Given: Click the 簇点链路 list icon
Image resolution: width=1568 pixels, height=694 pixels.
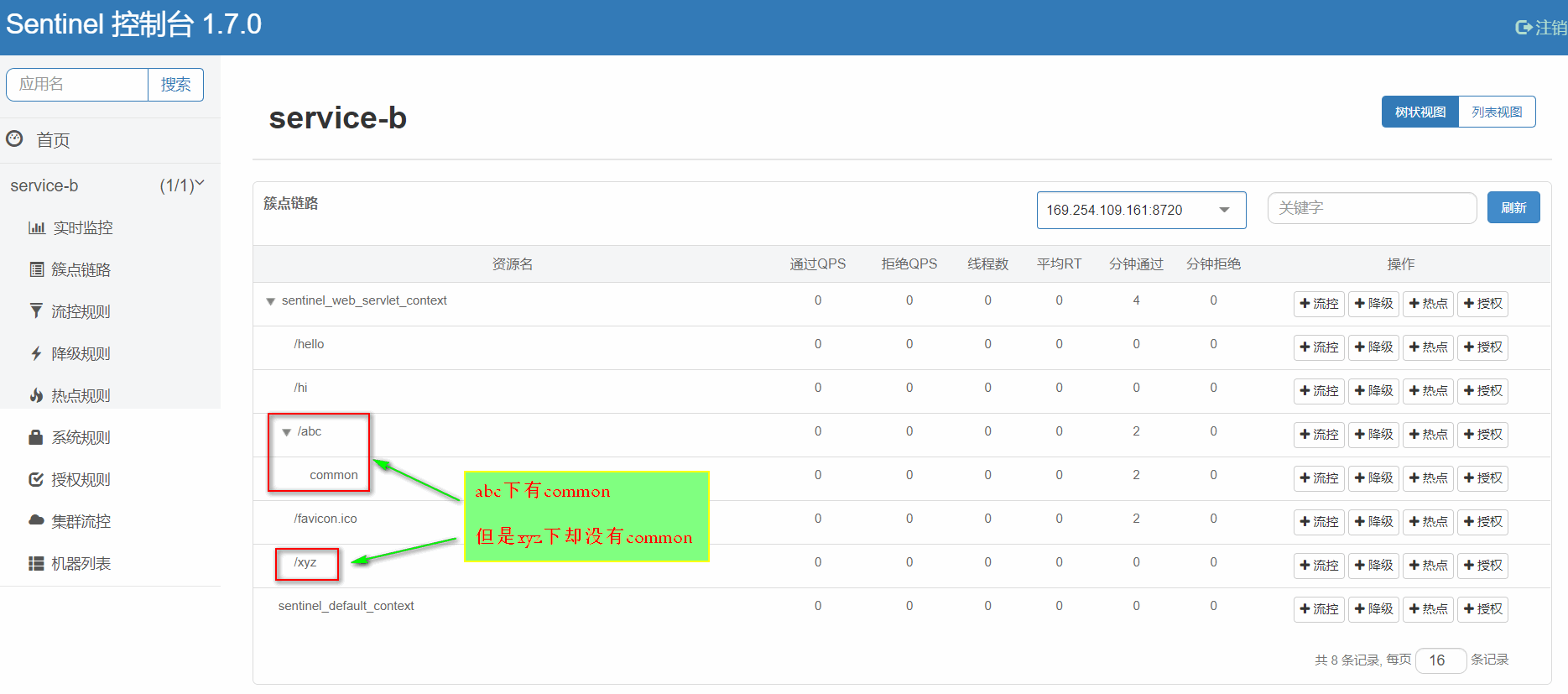Looking at the screenshot, I should coord(37,269).
